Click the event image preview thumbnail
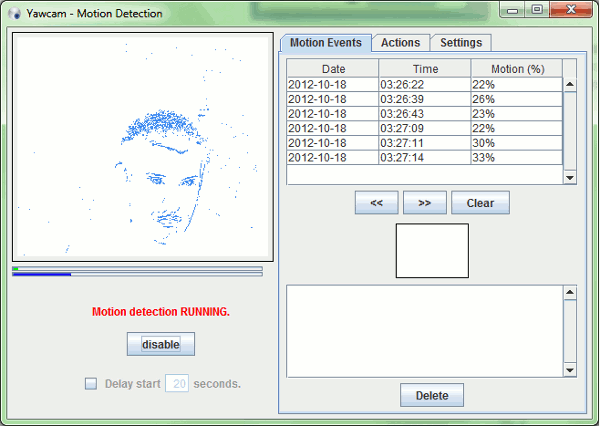 coord(432,250)
